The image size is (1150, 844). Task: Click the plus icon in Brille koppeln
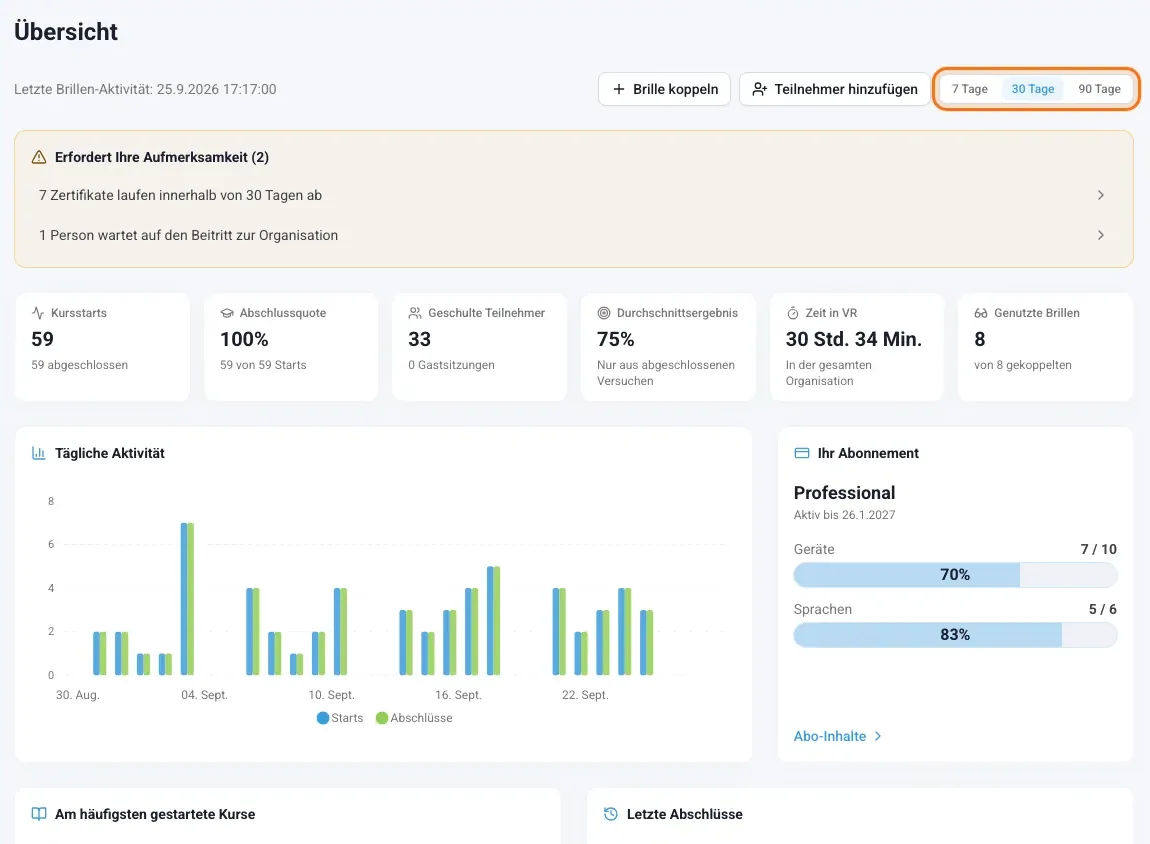[619, 89]
